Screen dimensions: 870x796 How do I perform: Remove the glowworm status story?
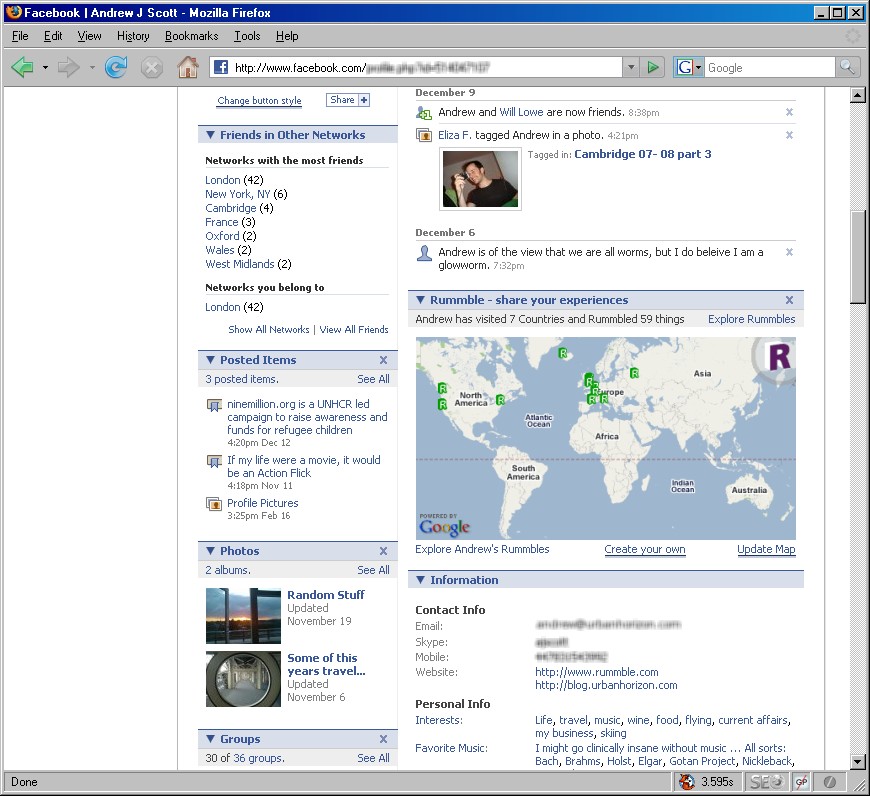coord(789,252)
